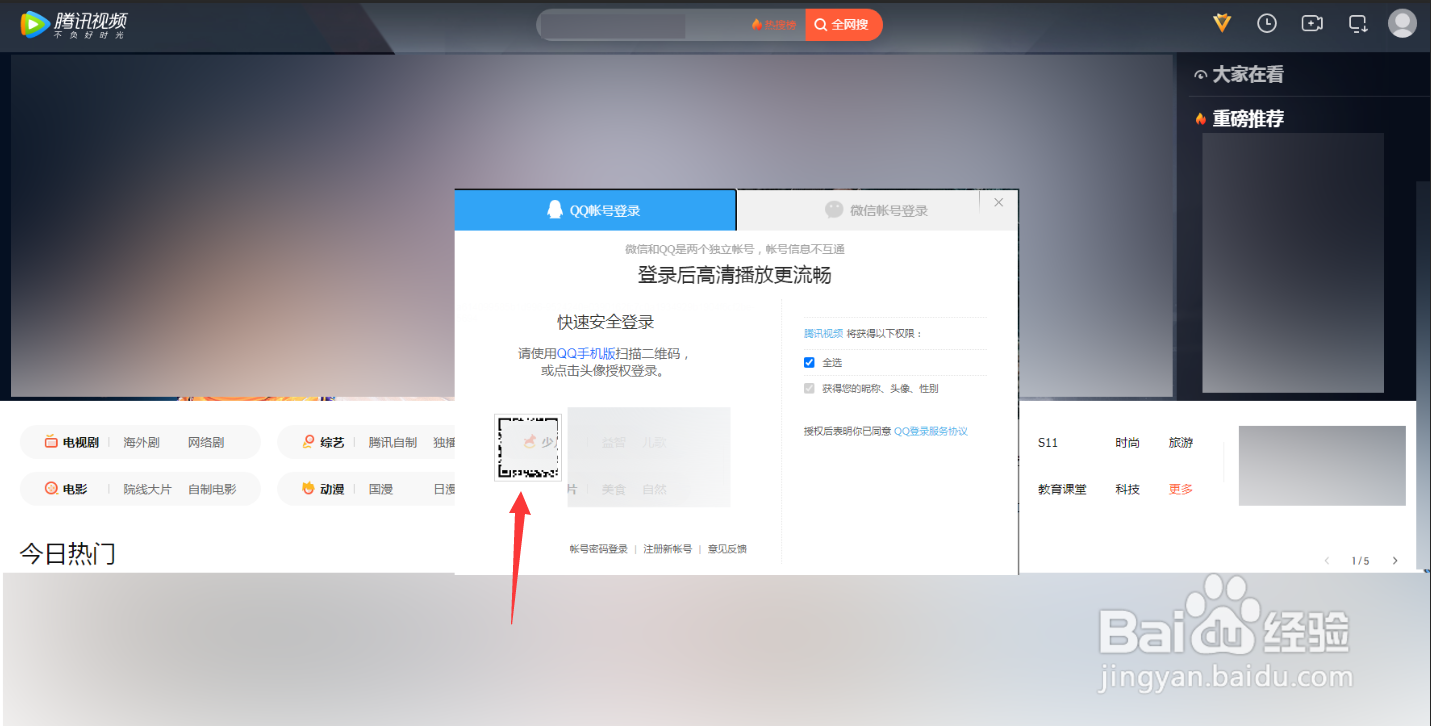Click 注册新帐号 link
1431x726 pixels.
667,549
